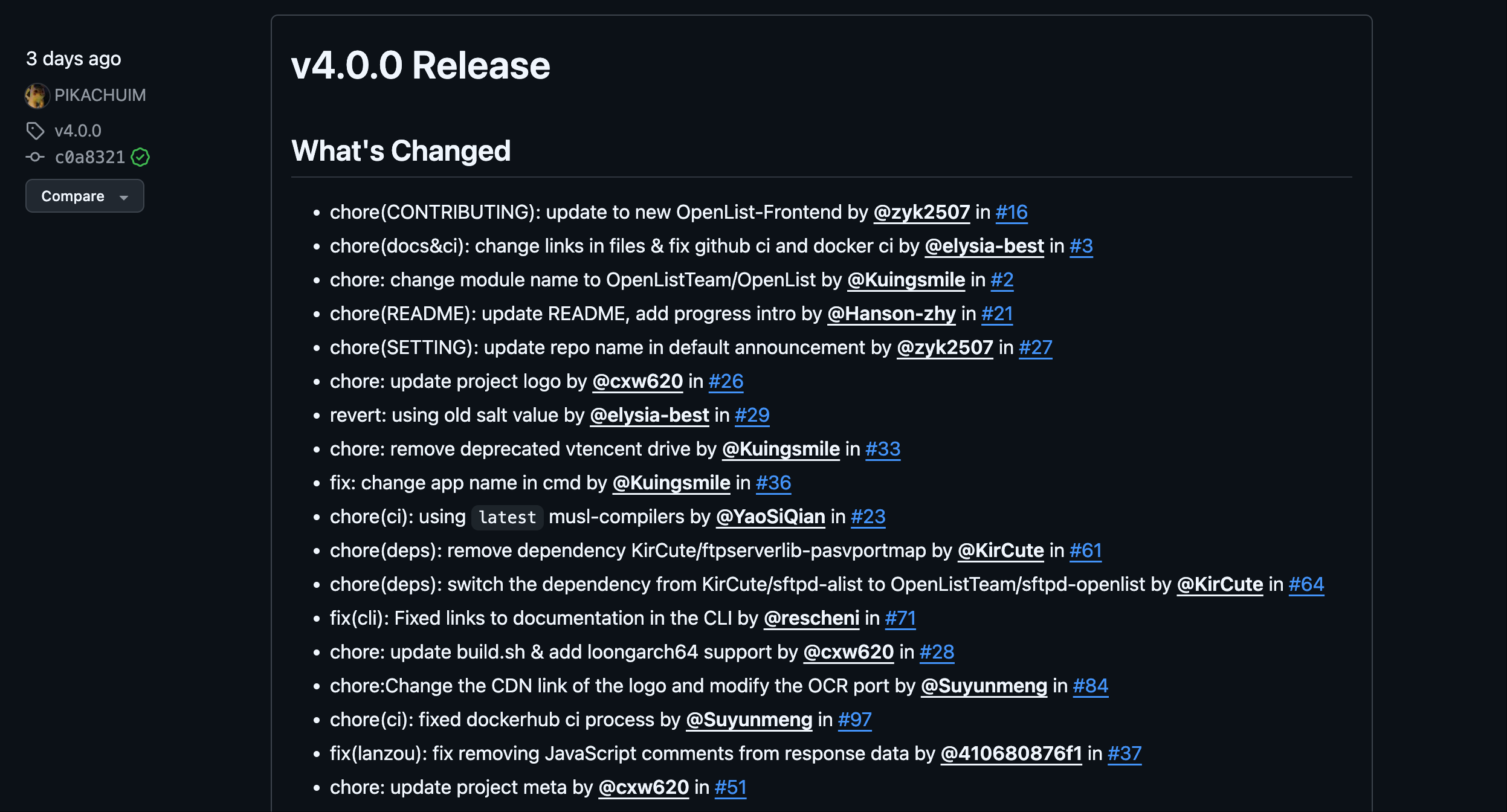This screenshot has width=1507, height=812.
Task: Click the v4.0.0 Release heading
Action: pyautogui.click(x=421, y=65)
